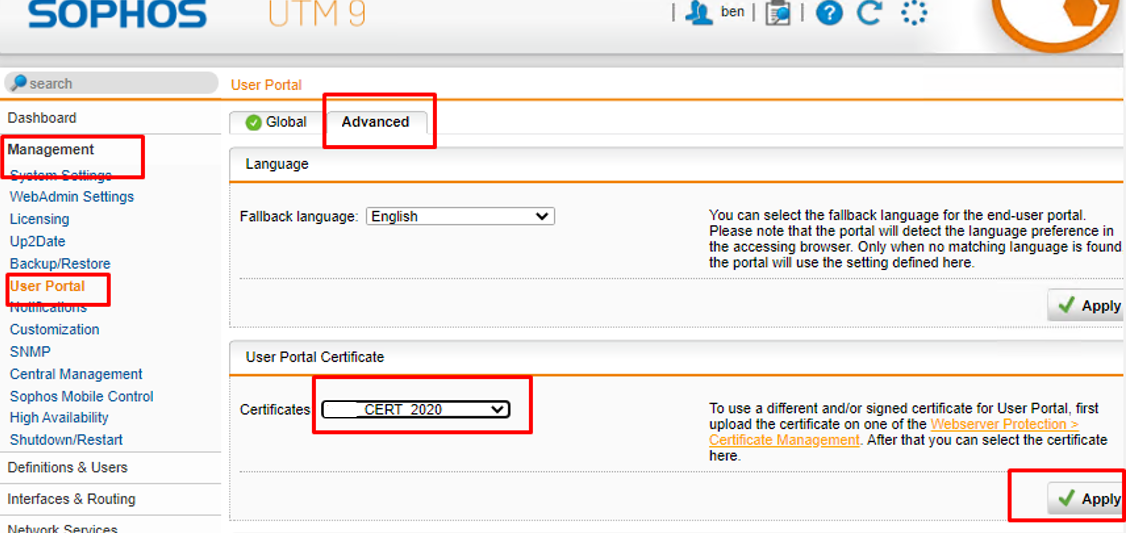Open High Availability
The image size is (1129, 533).
[59, 417]
